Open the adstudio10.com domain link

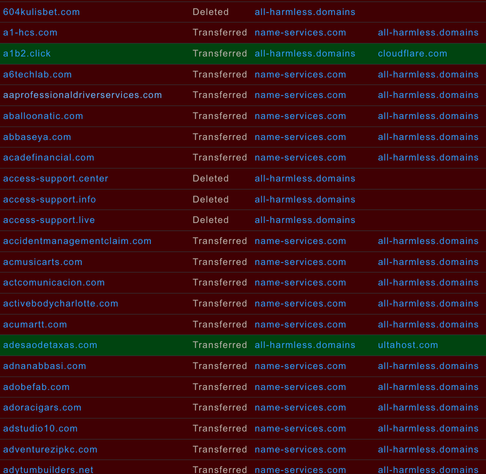[40, 429]
